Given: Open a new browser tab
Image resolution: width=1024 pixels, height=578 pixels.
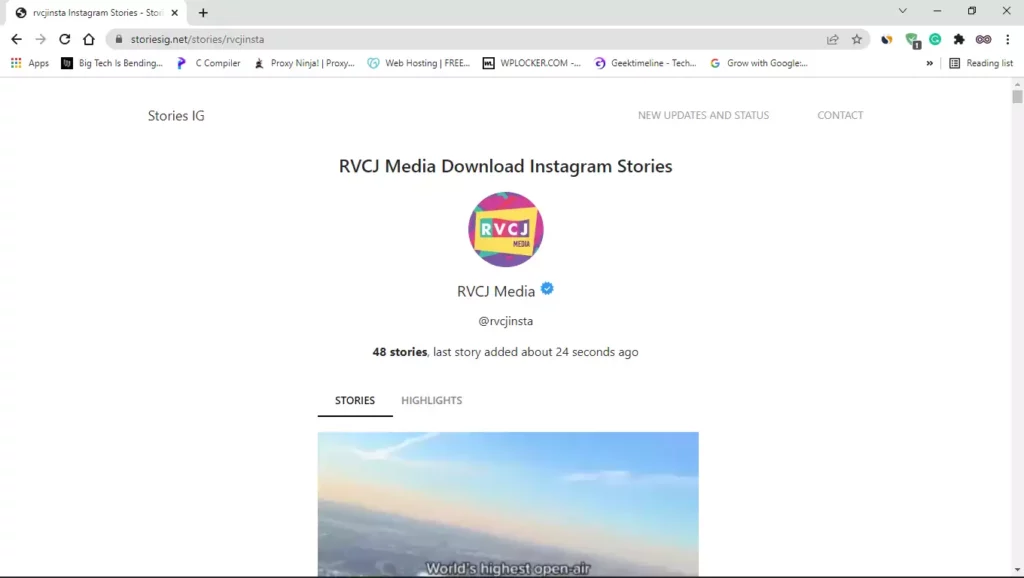Looking at the screenshot, I should coord(203,12).
